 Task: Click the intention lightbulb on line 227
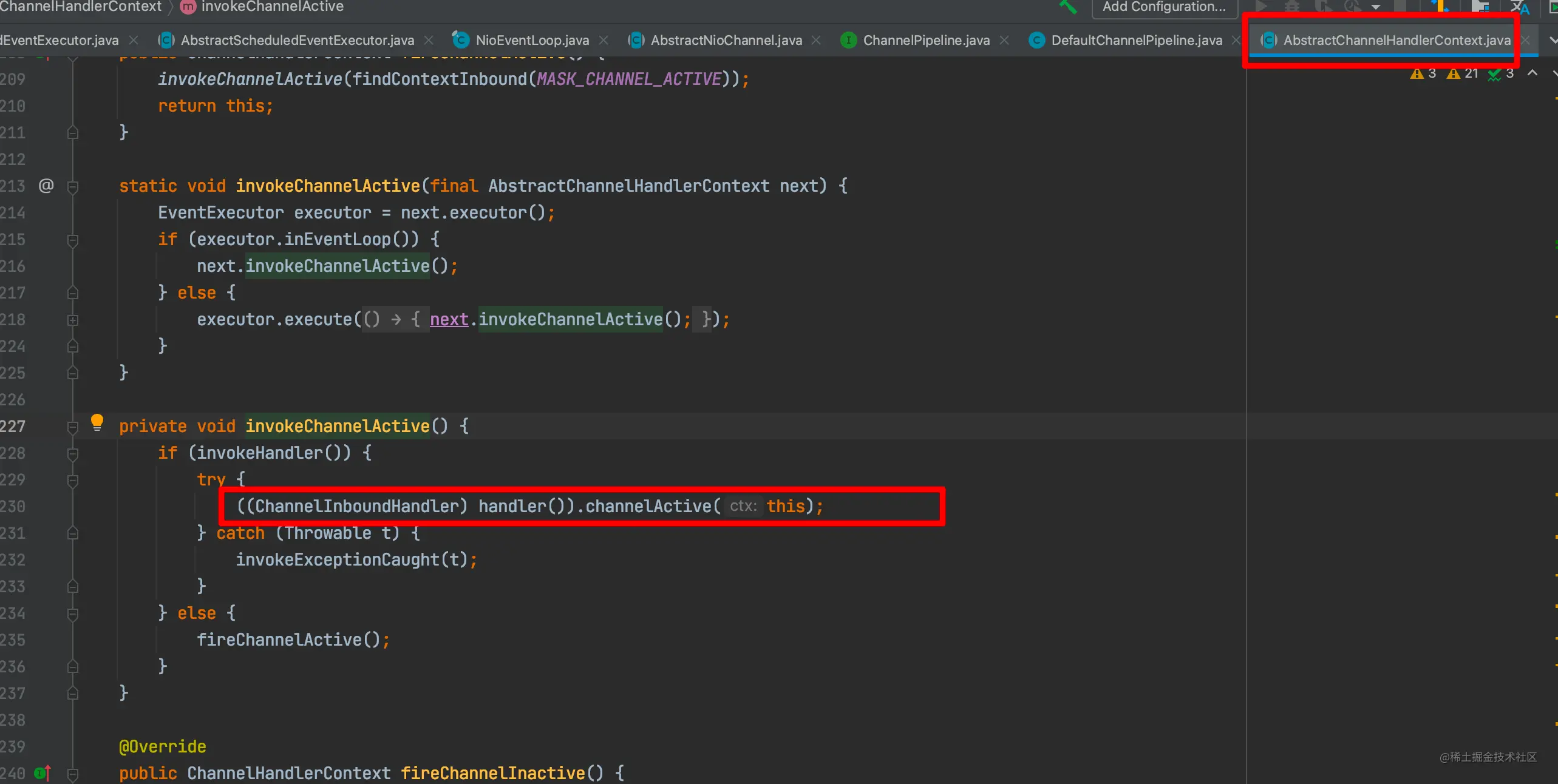tap(97, 422)
